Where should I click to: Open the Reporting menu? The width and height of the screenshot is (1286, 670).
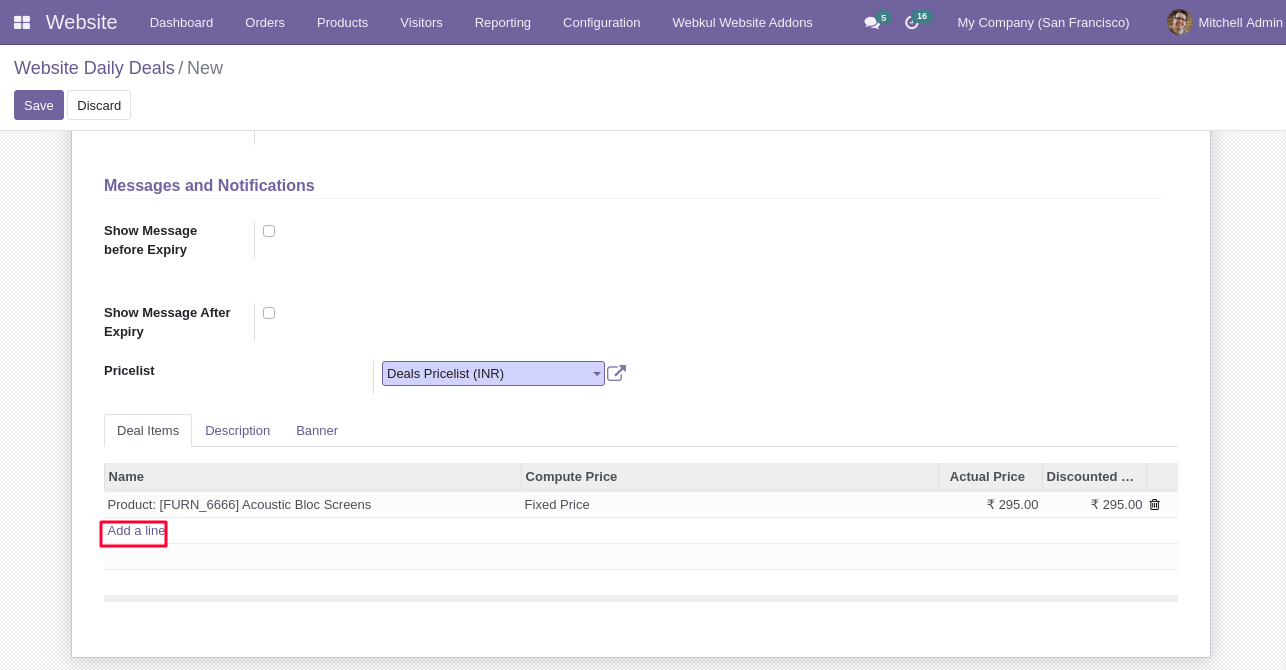[x=503, y=22]
